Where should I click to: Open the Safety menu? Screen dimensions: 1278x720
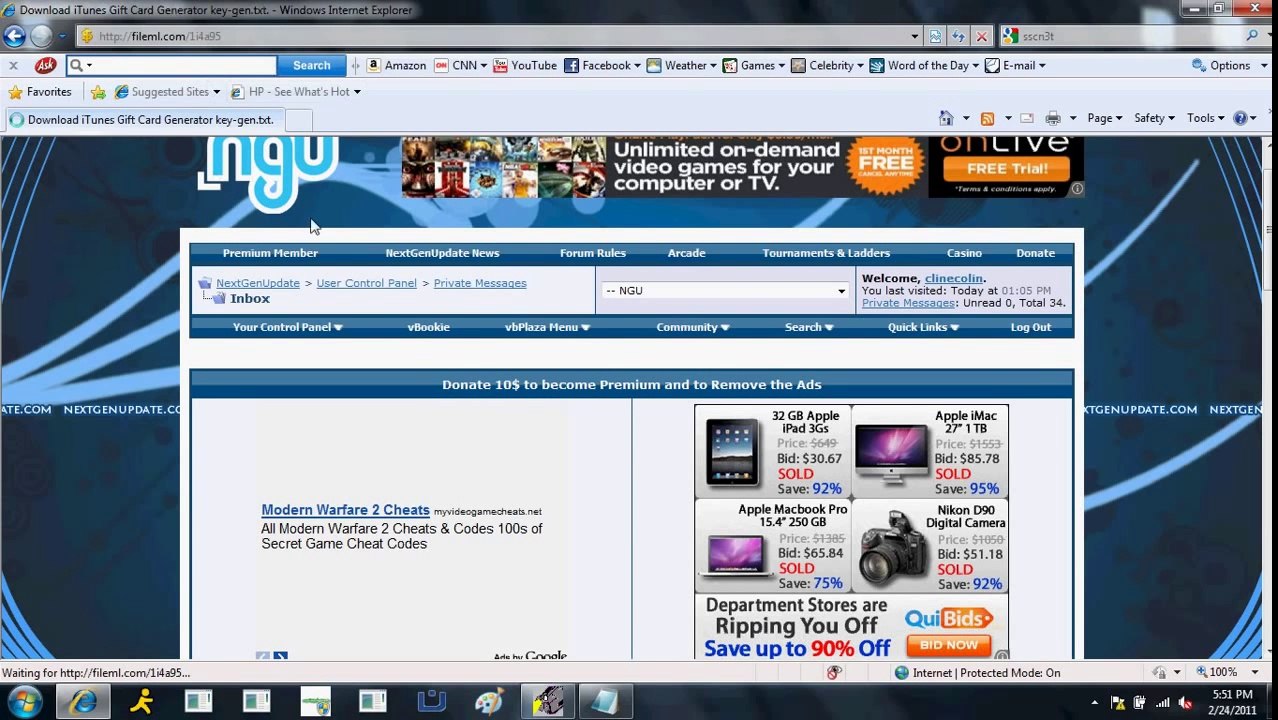click(x=1154, y=118)
